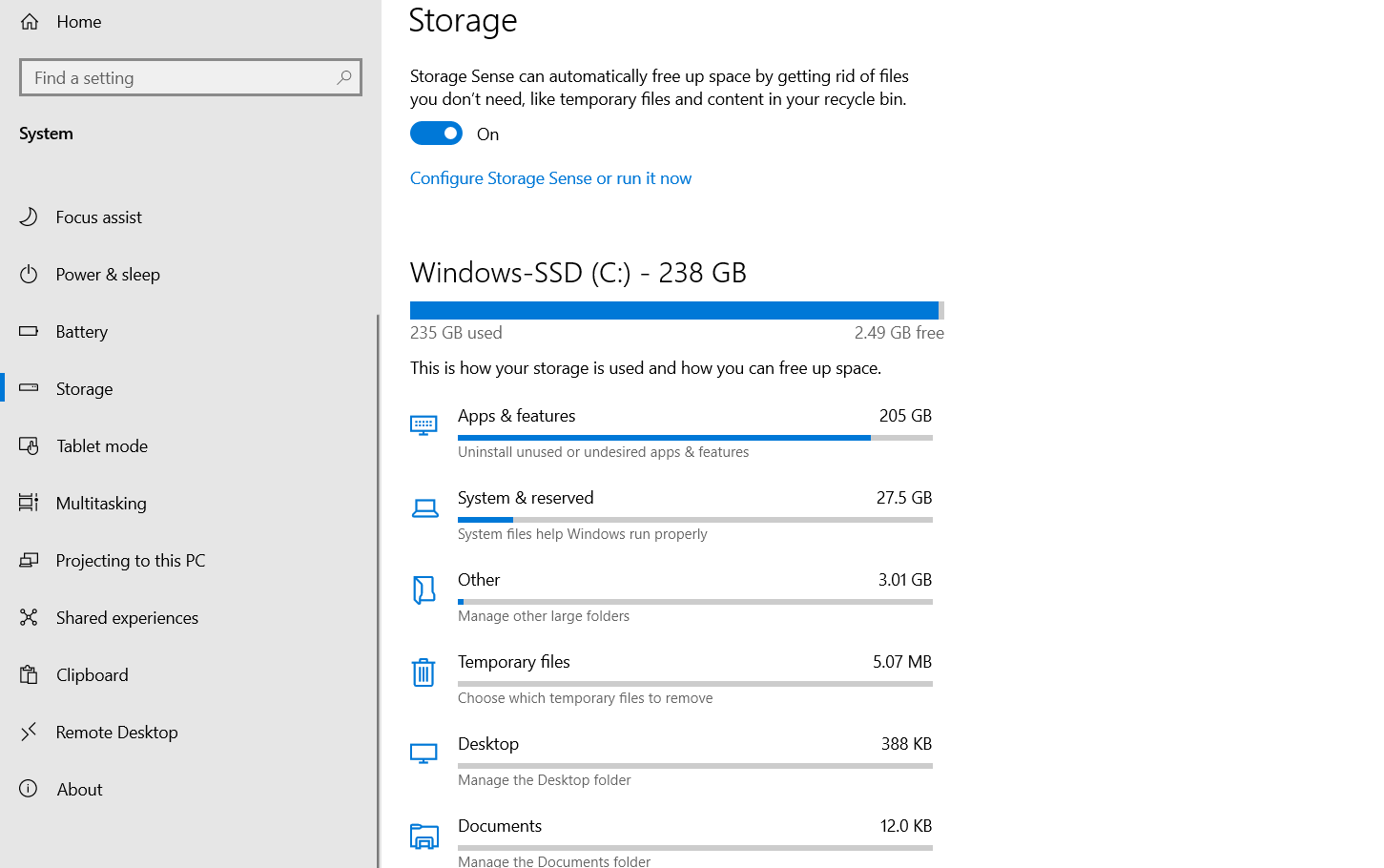Click the search magnifier icon
The image size is (1384, 868).
click(x=344, y=77)
